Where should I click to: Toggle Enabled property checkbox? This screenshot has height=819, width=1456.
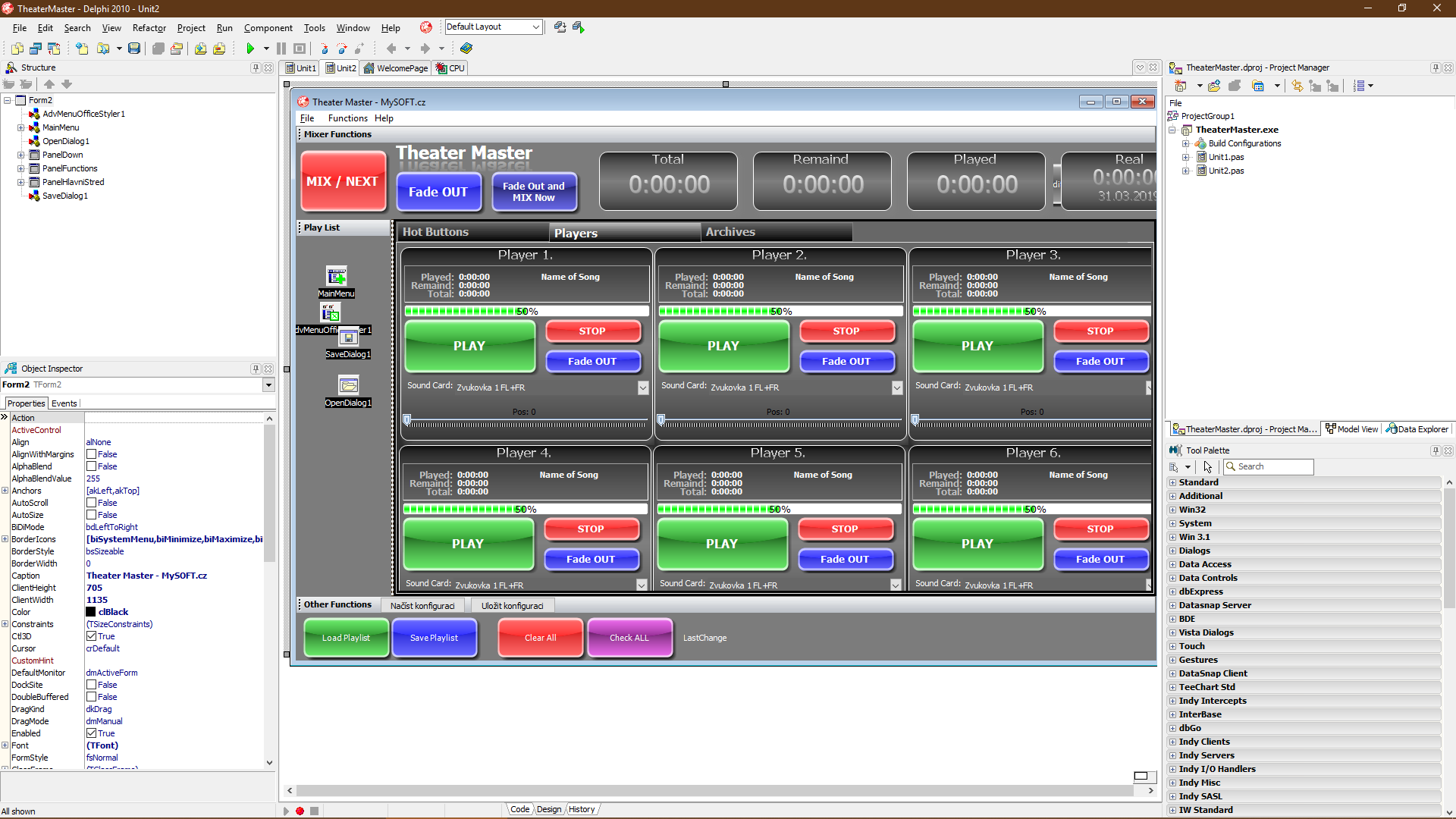click(x=91, y=733)
